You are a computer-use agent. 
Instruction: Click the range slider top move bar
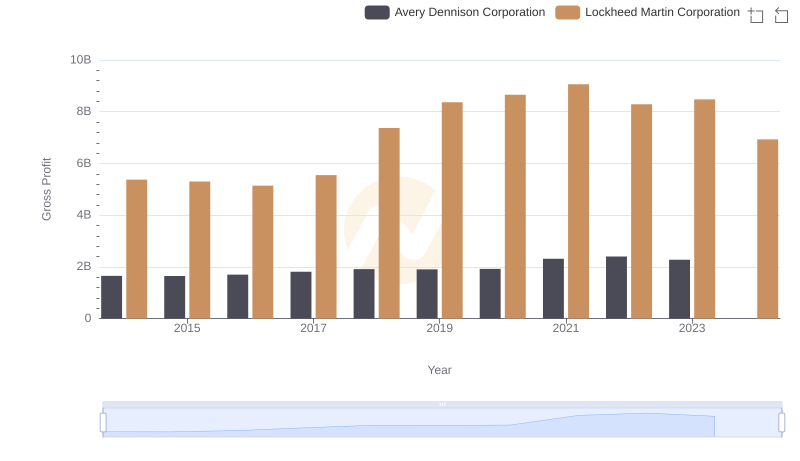[x=442, y=404]
